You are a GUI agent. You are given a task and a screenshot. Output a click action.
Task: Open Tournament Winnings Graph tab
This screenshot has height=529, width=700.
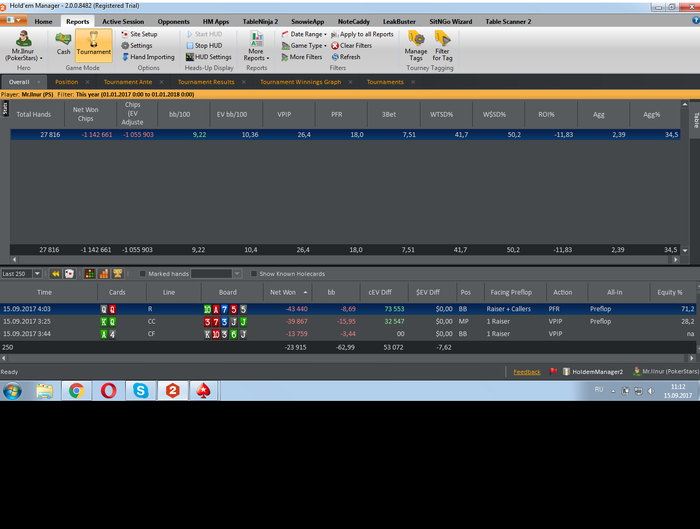coord(300,82)
